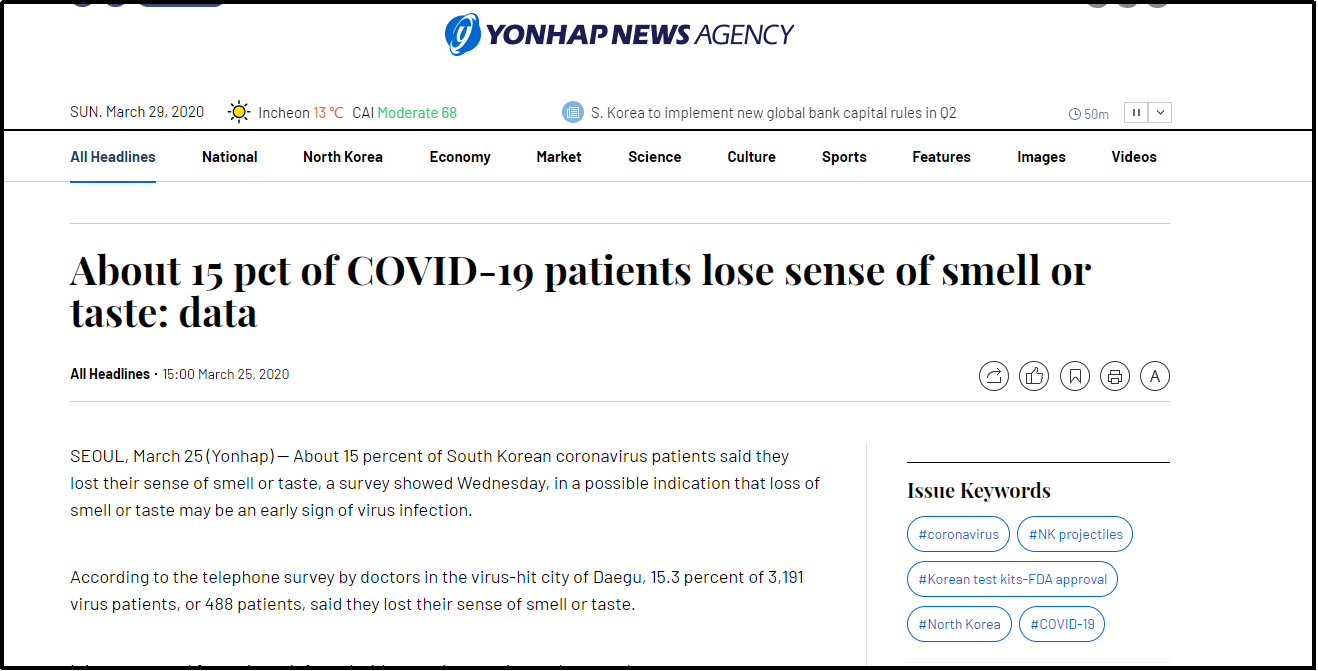Share this article
This screenshot has height=671, width=1318.
coord(994,376)
